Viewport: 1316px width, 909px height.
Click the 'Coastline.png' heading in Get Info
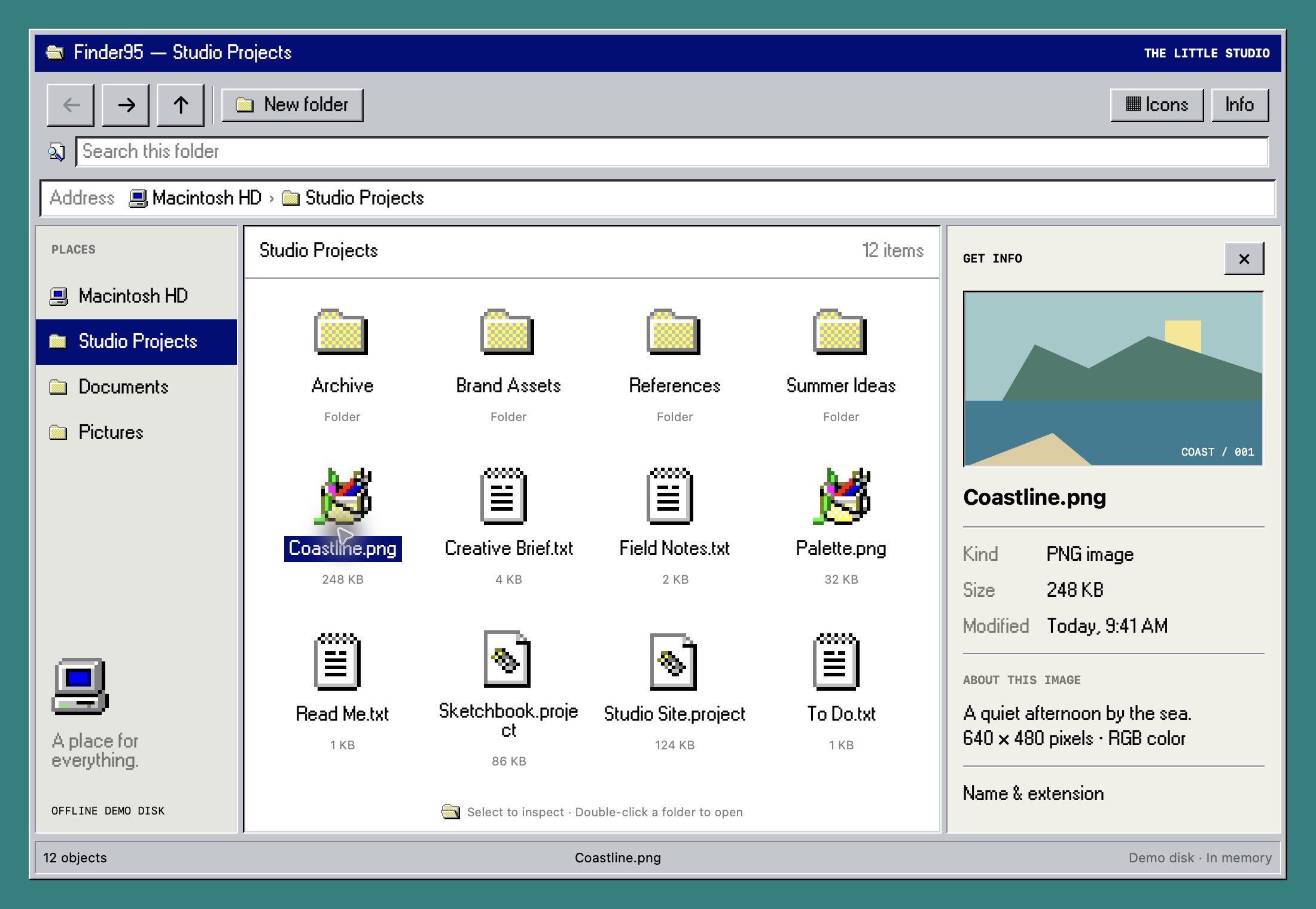(x=1034, y=498)
